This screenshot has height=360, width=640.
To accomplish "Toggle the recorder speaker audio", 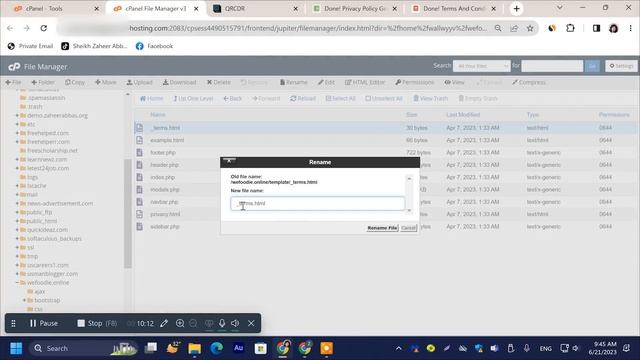I will point(235,323).
